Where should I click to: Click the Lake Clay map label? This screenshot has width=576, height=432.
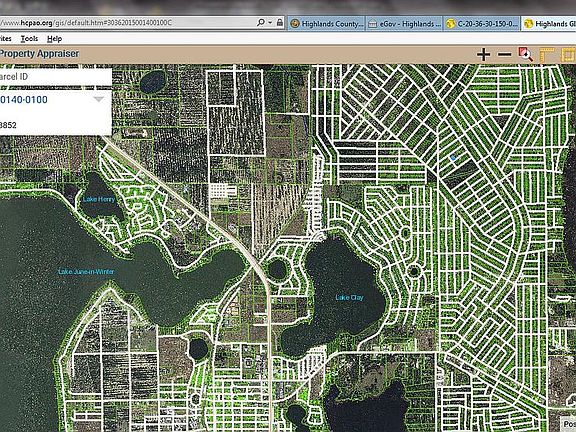pos(349,297)
